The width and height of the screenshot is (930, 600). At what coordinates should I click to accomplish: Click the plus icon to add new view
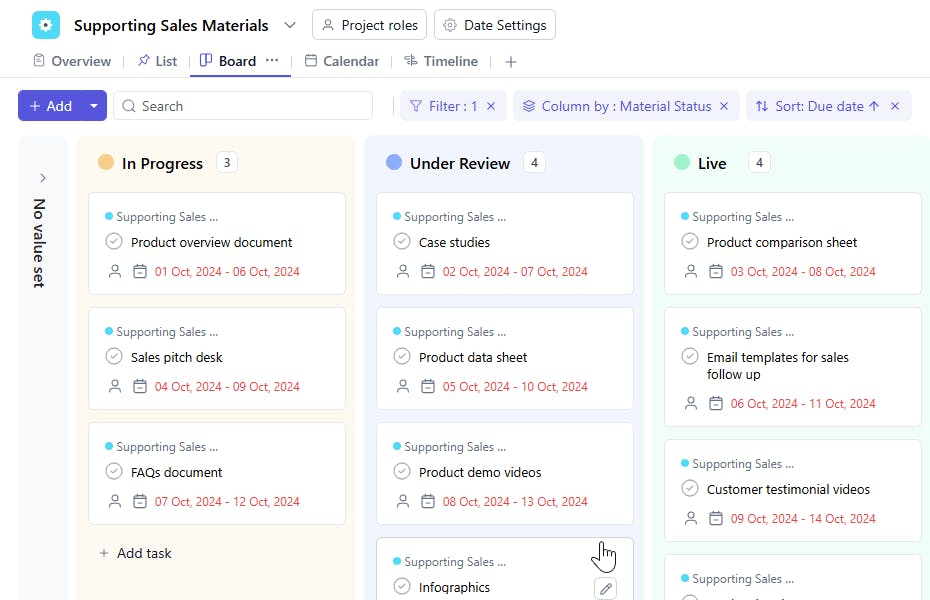[x=511, y=62]
